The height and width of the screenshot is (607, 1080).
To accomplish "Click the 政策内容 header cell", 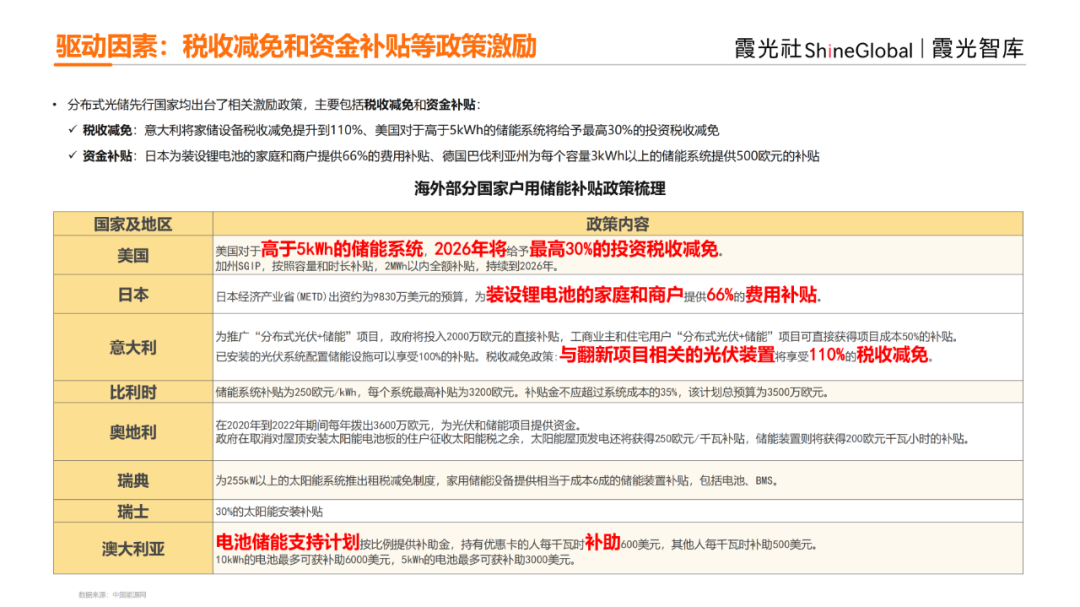I will pos(617,224).
